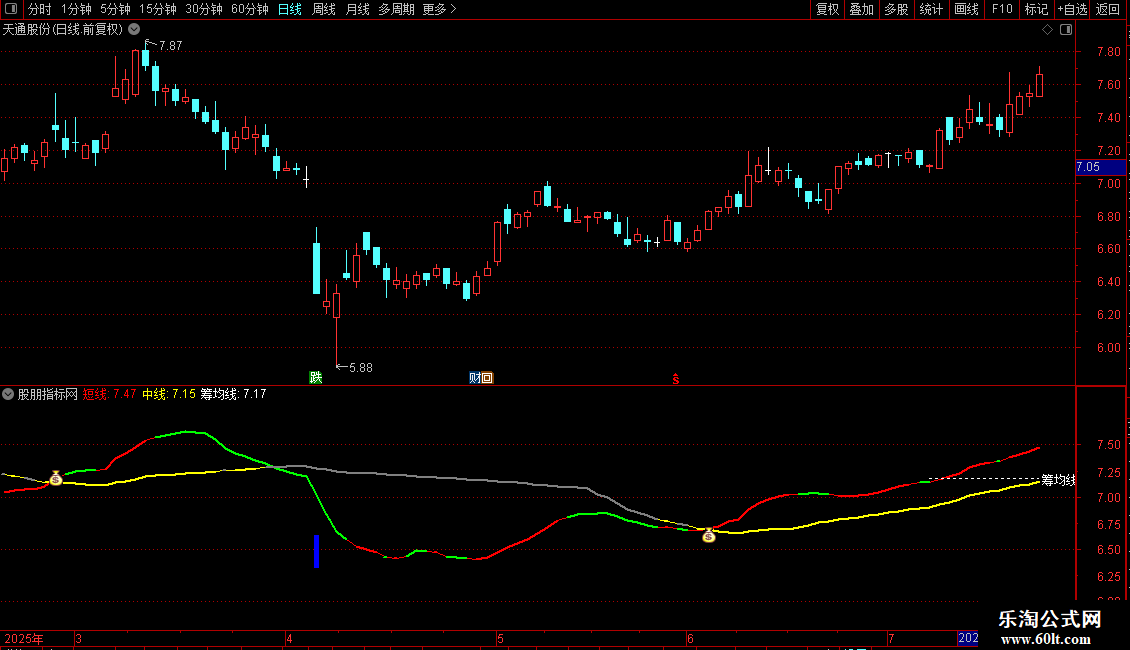
Task: Open the 多股 multi-stock view
Action: [x=896, y=9]
